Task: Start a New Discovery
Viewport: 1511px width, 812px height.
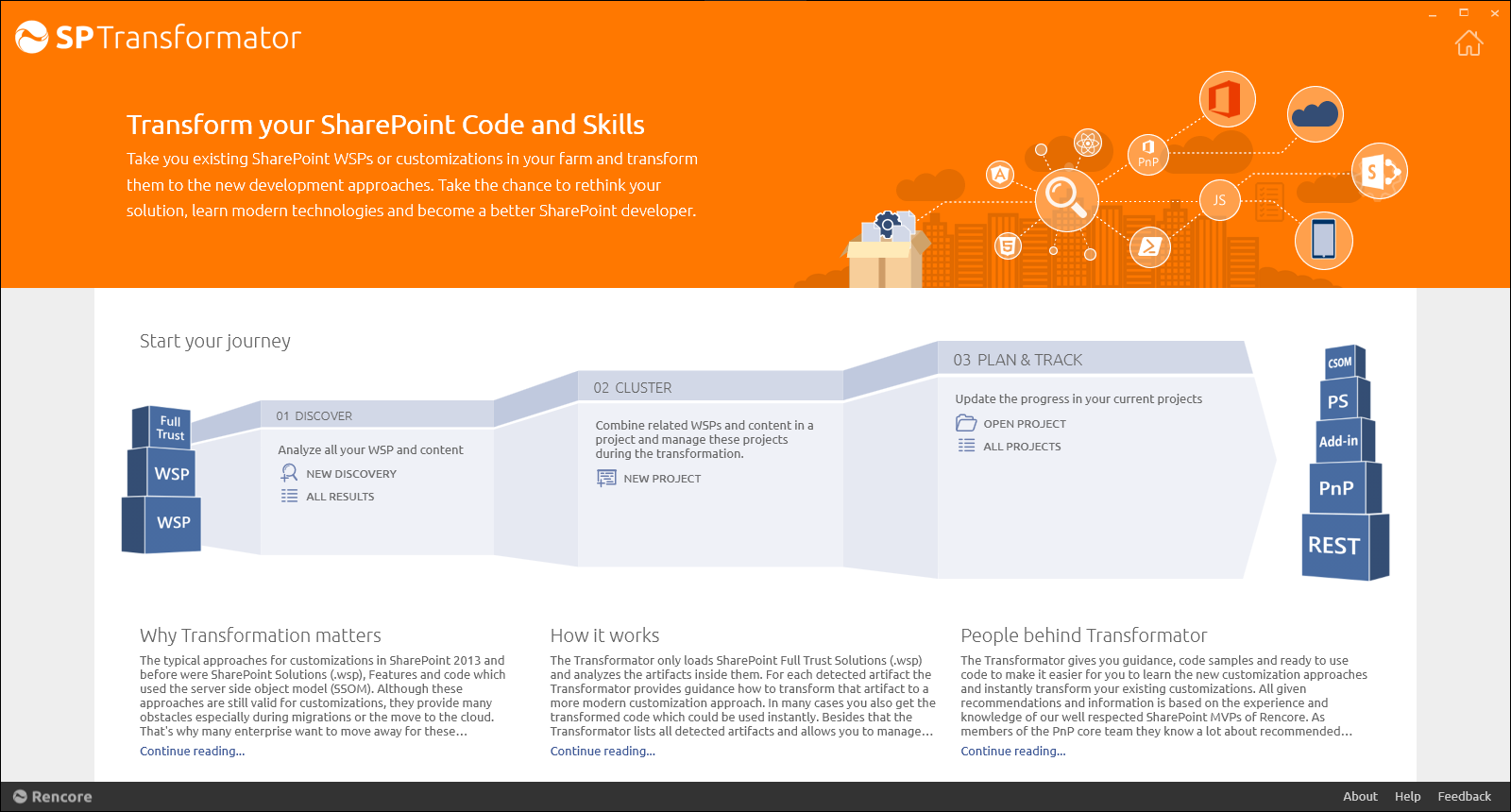Action: point(351,474)
